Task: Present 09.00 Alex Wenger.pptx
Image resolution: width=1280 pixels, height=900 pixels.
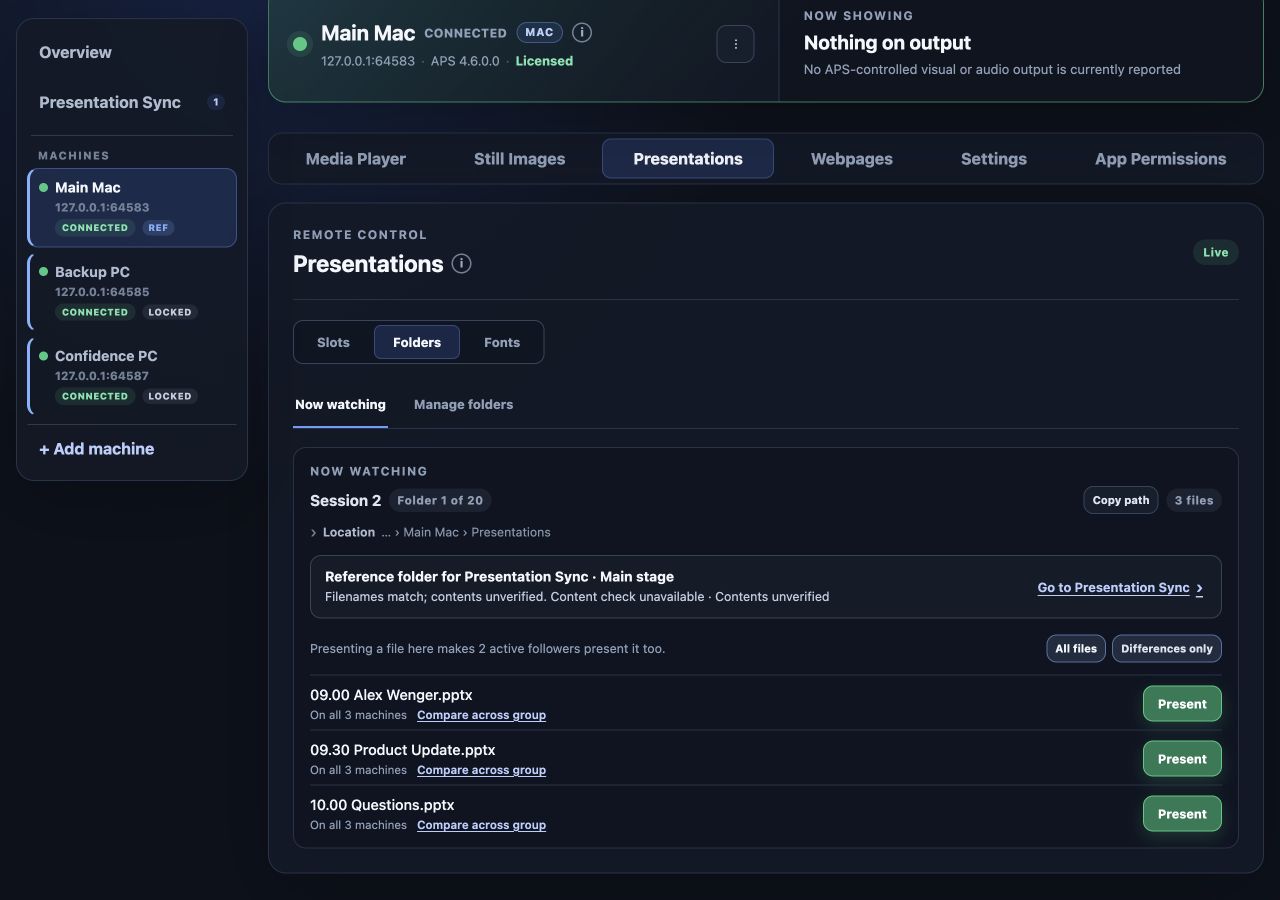Action: pos(1182,704)
